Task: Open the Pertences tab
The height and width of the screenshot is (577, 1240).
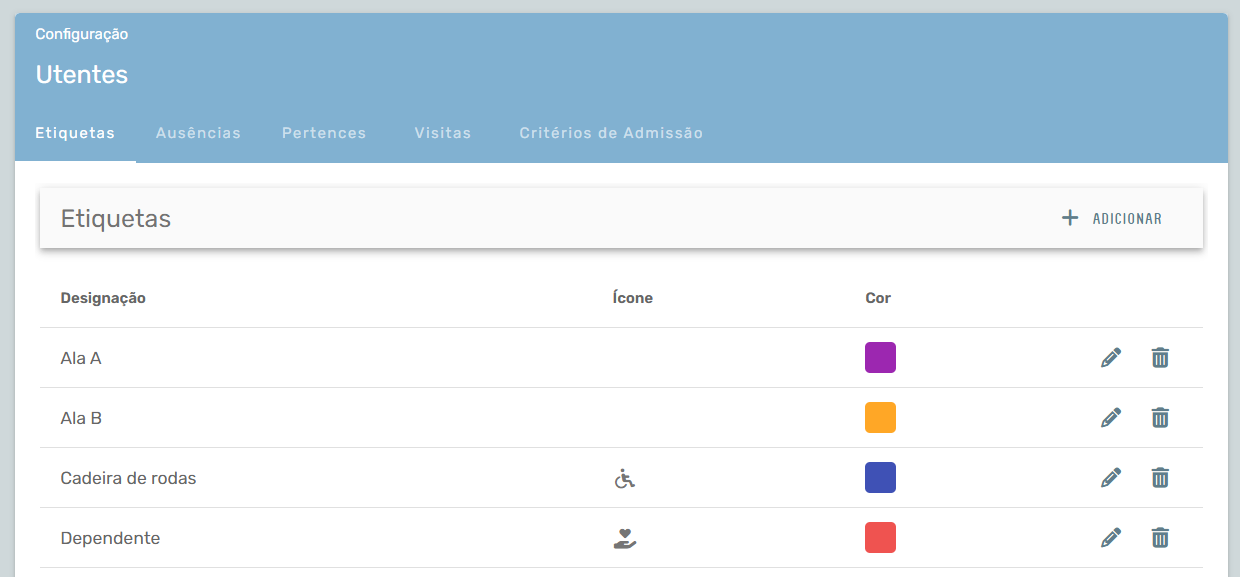Action: [324, 133]
